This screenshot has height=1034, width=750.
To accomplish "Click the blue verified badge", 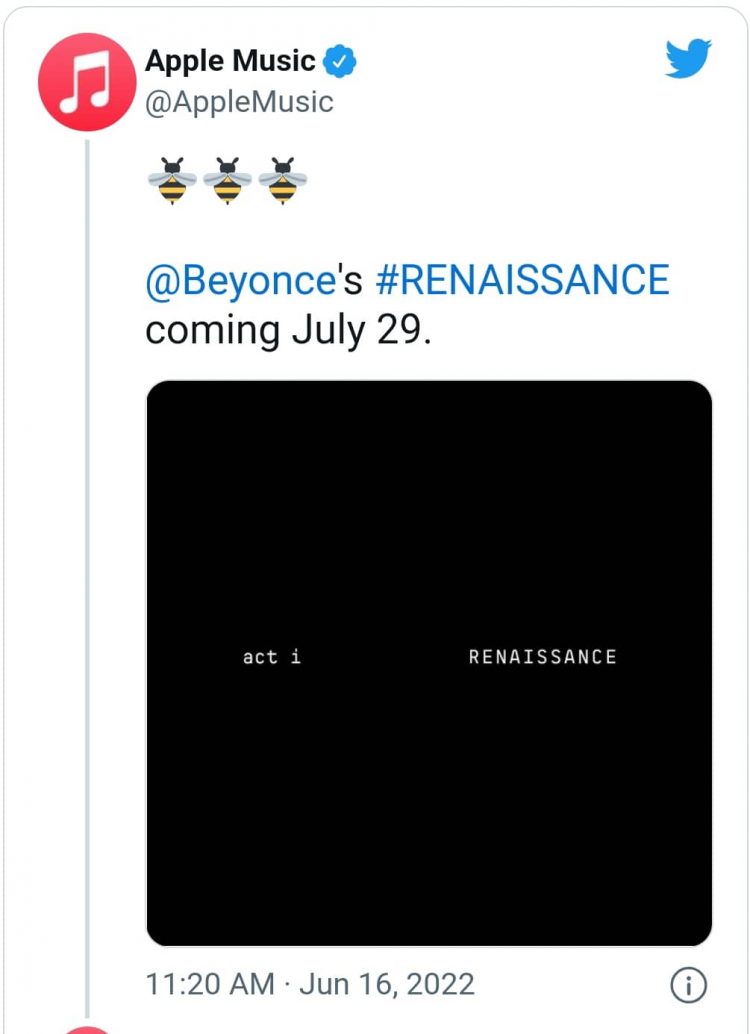I will [x=340, y=61].
